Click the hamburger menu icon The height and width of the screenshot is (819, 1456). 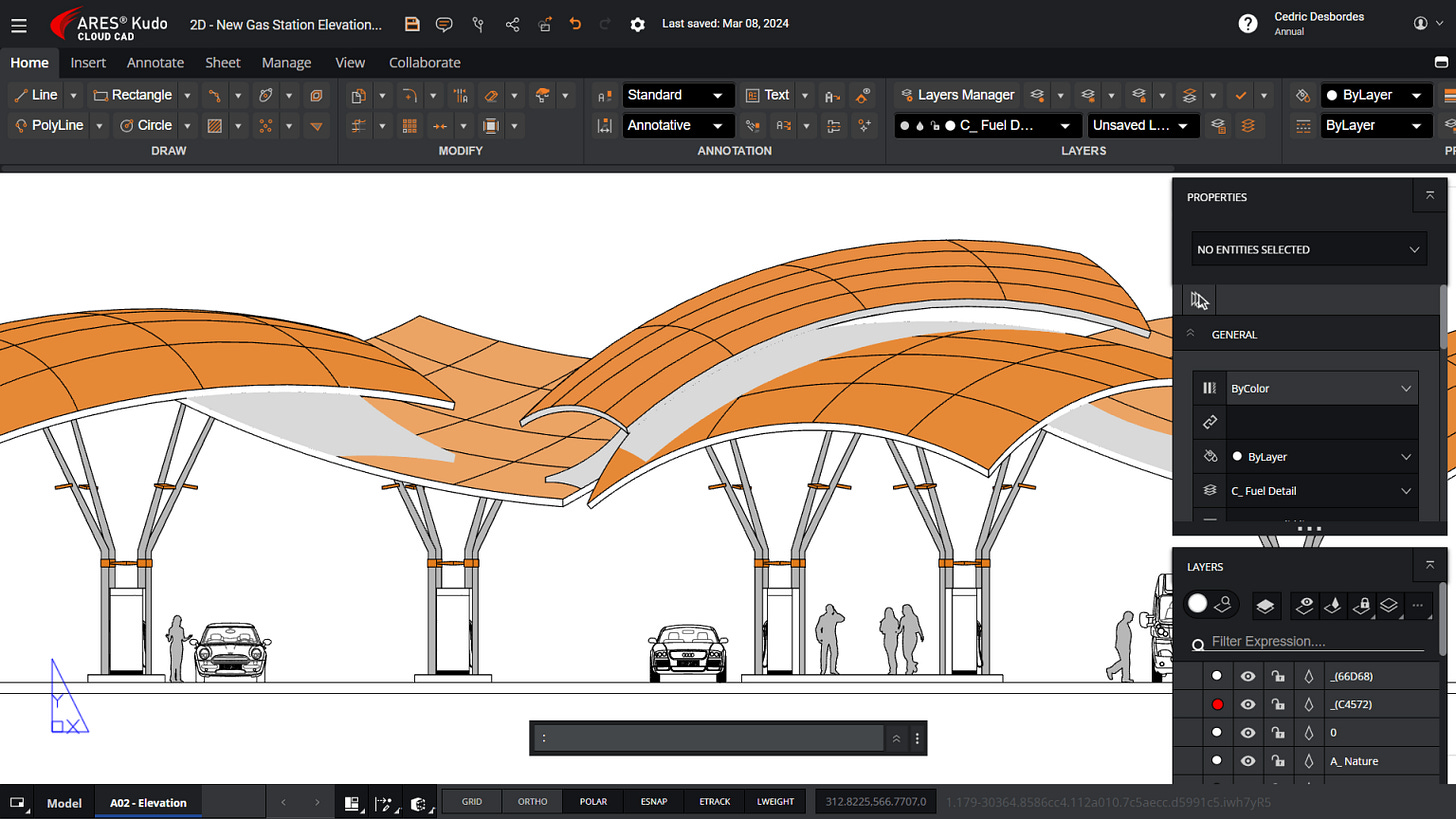click(x=19, y=24)
